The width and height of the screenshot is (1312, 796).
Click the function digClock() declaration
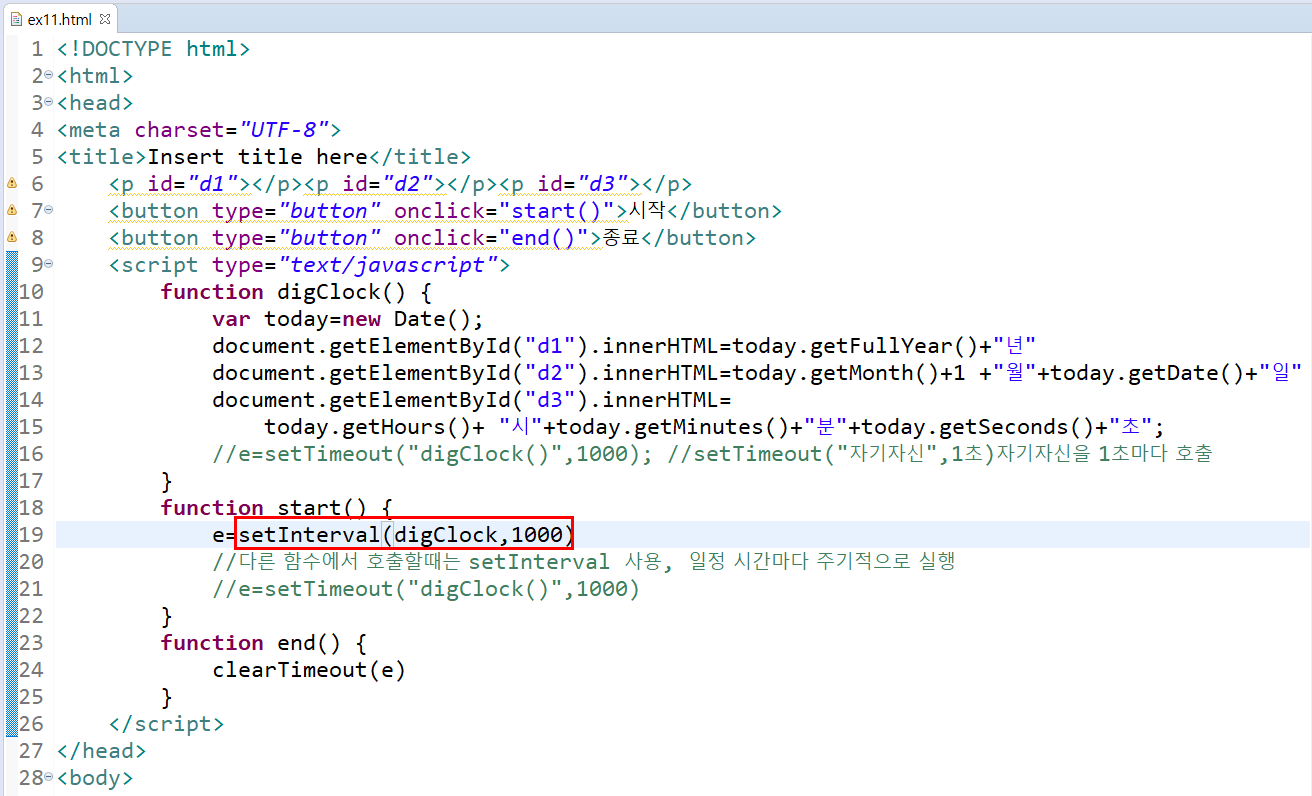pyautogui.click(x=296, y=292)
